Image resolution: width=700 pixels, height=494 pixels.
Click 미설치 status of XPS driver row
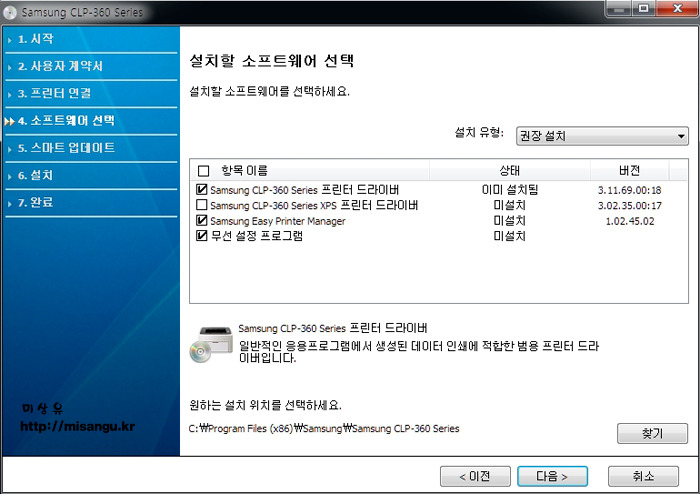(x=509, y=205)
